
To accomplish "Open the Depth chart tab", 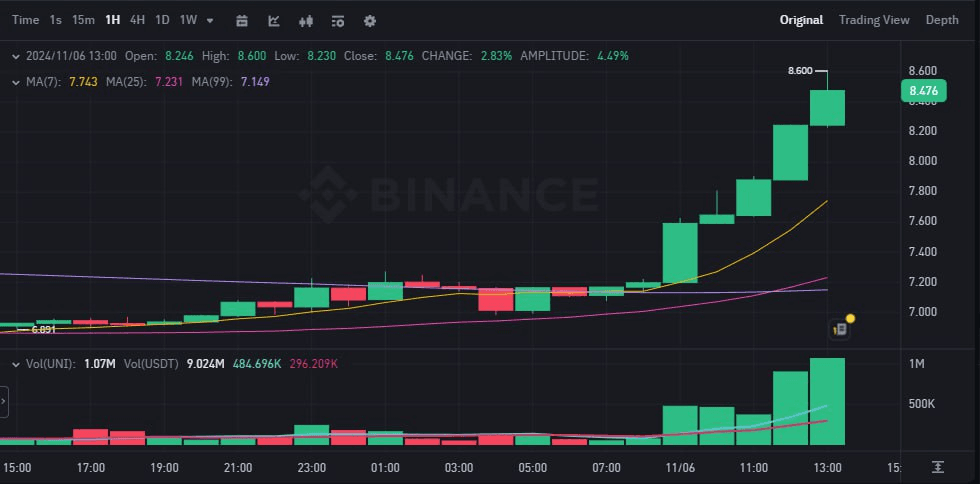I will pyautogui.click(x=941, y=20).
